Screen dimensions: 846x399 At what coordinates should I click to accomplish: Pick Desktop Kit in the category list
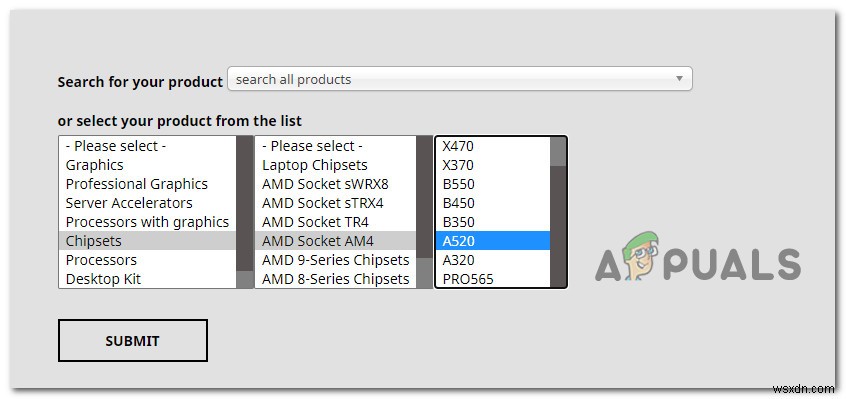tap(147, 279)
